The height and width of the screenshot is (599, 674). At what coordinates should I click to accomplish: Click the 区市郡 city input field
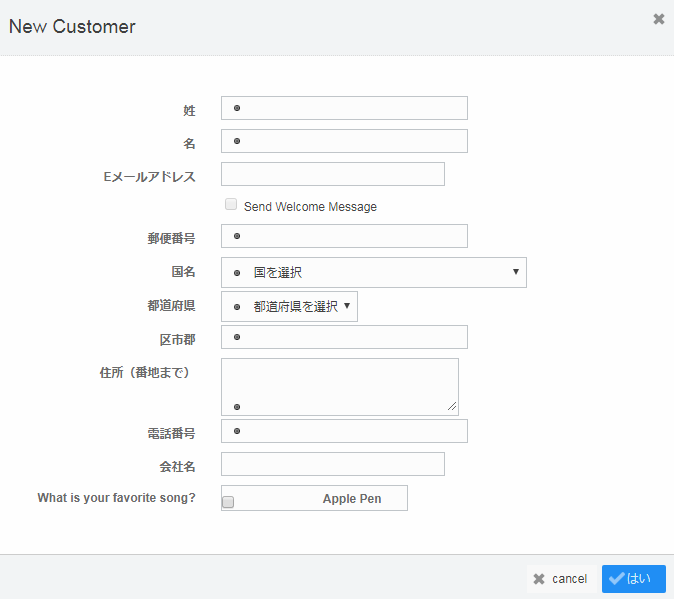point(344,337)
